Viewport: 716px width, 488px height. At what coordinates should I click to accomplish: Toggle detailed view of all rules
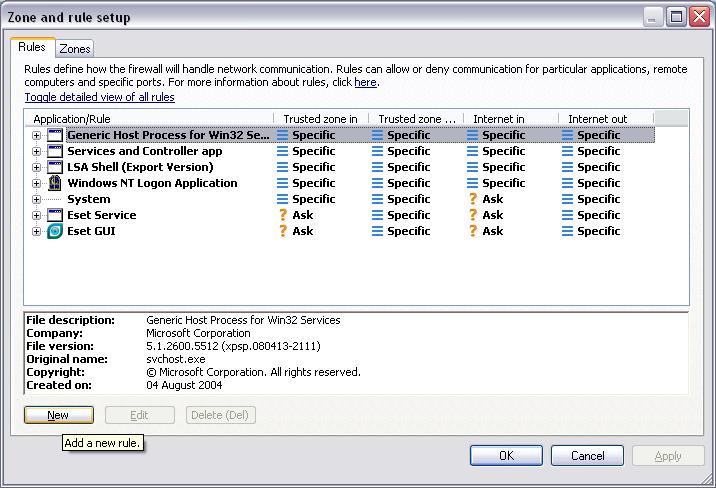click(100, 97)
